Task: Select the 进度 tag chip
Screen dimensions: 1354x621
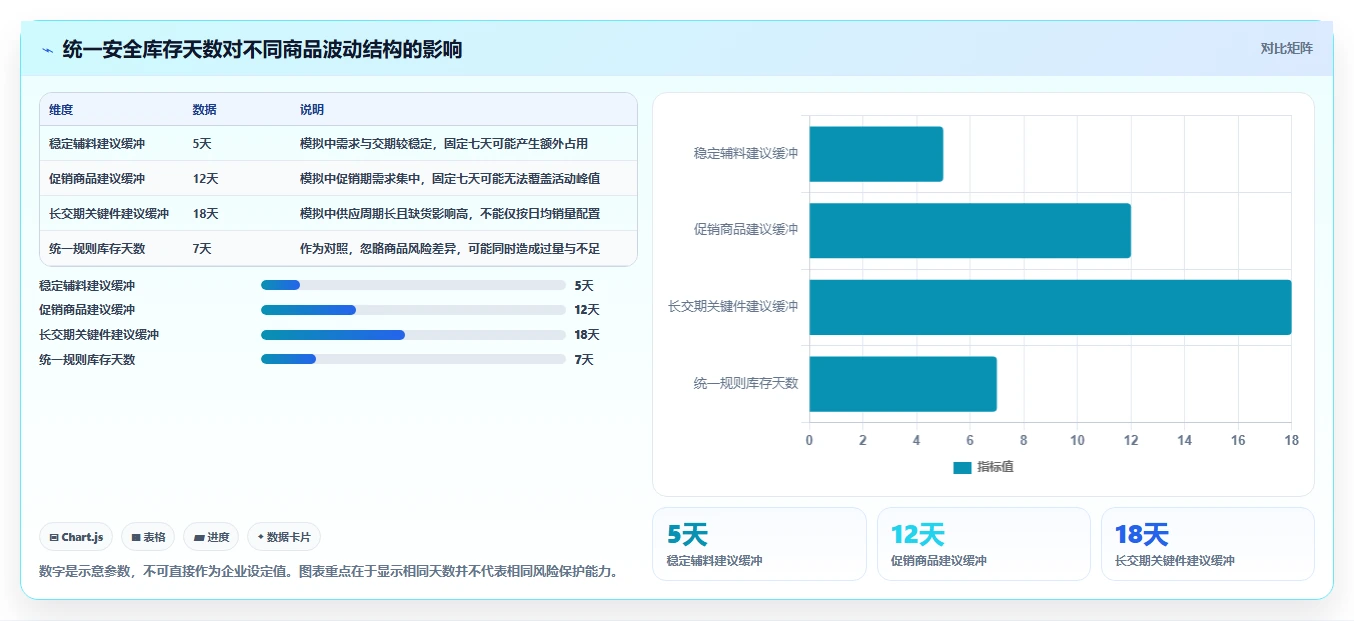Action: point(211,537)
